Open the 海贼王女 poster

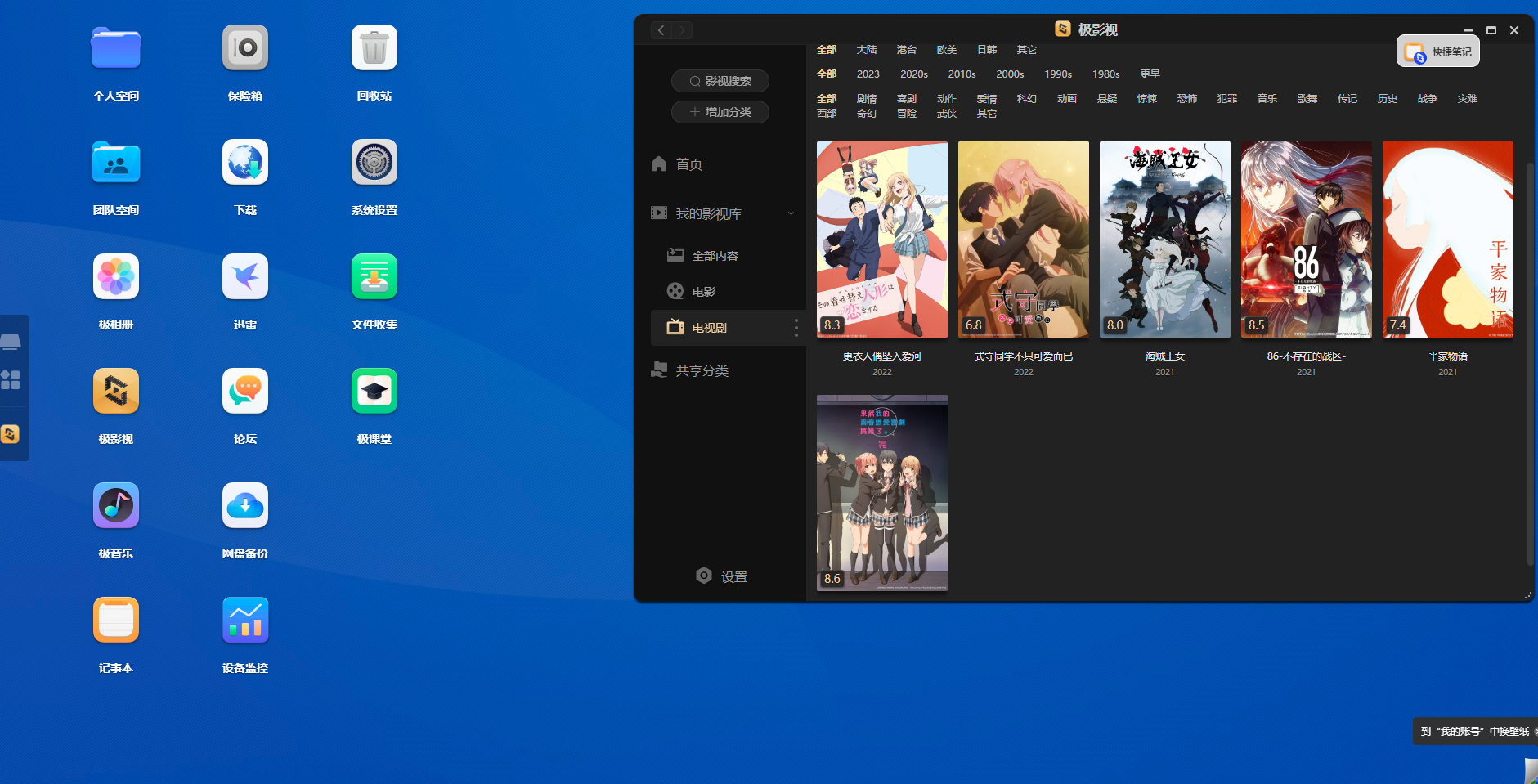click(1165, 240)
